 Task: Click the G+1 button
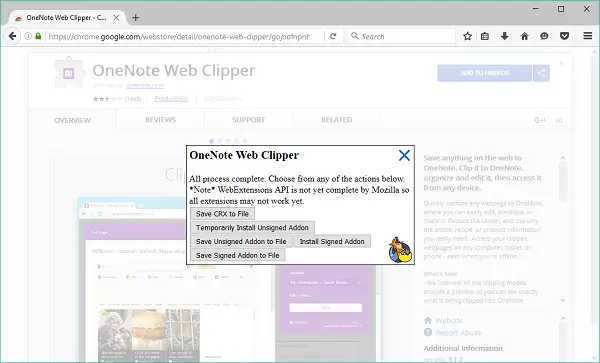click(x=540, y=120)
